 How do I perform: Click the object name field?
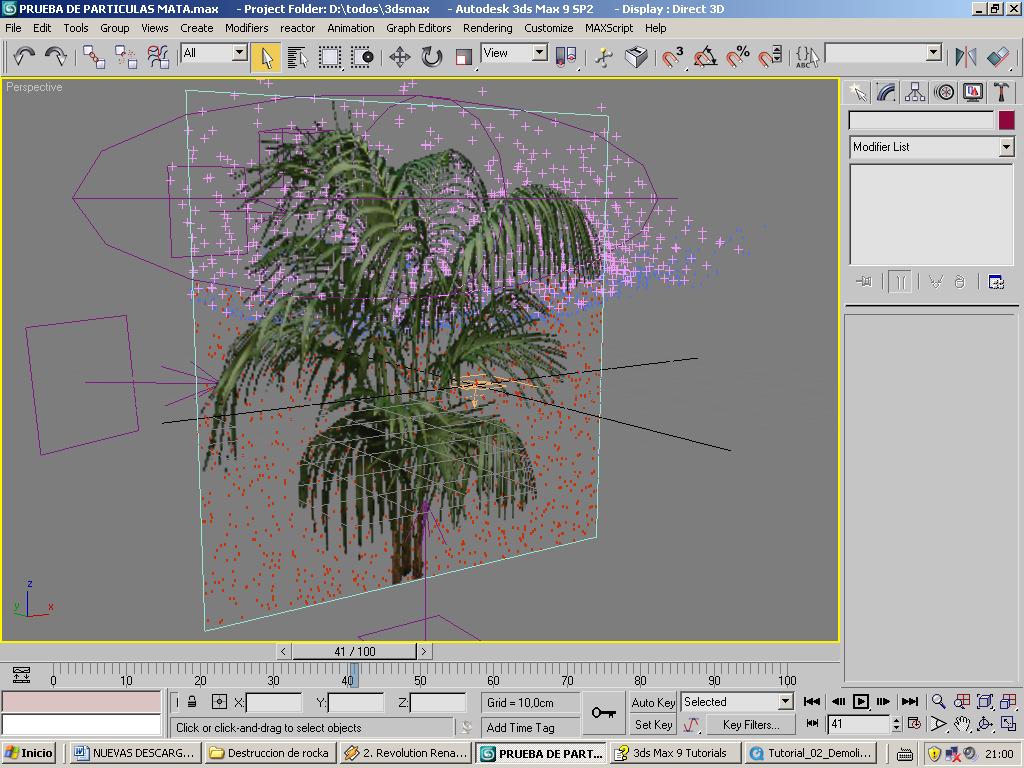[921, 120]
